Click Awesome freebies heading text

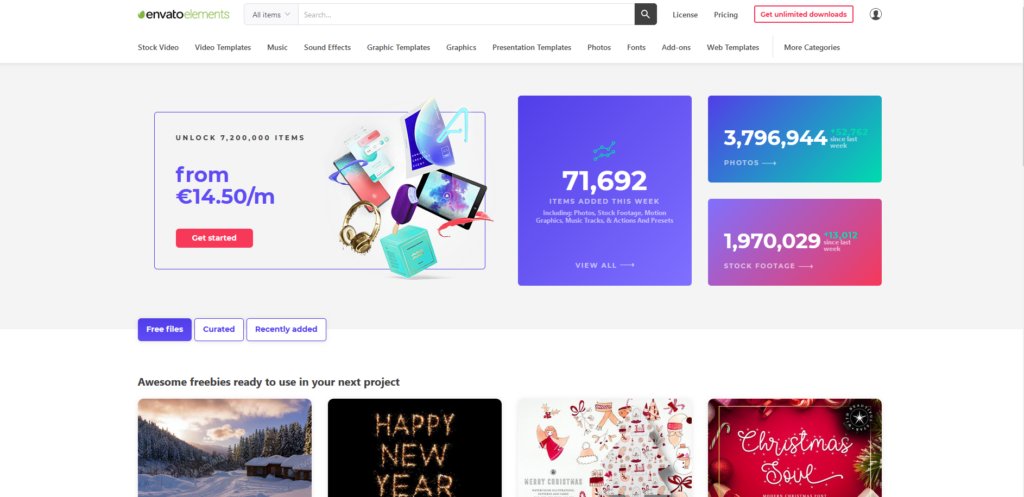[x=268, y=381]
